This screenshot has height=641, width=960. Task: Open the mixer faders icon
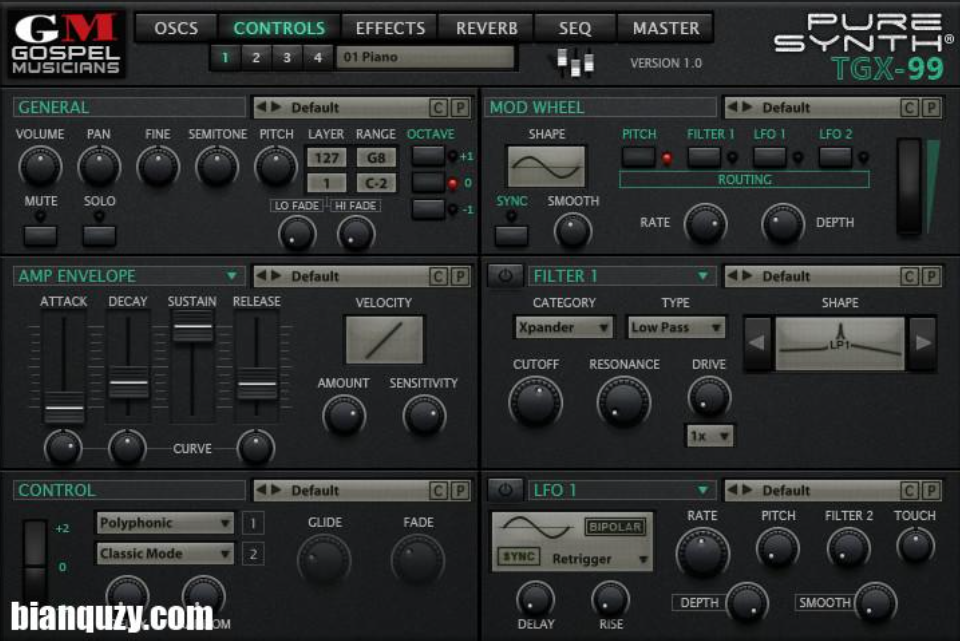pos(575,62)
